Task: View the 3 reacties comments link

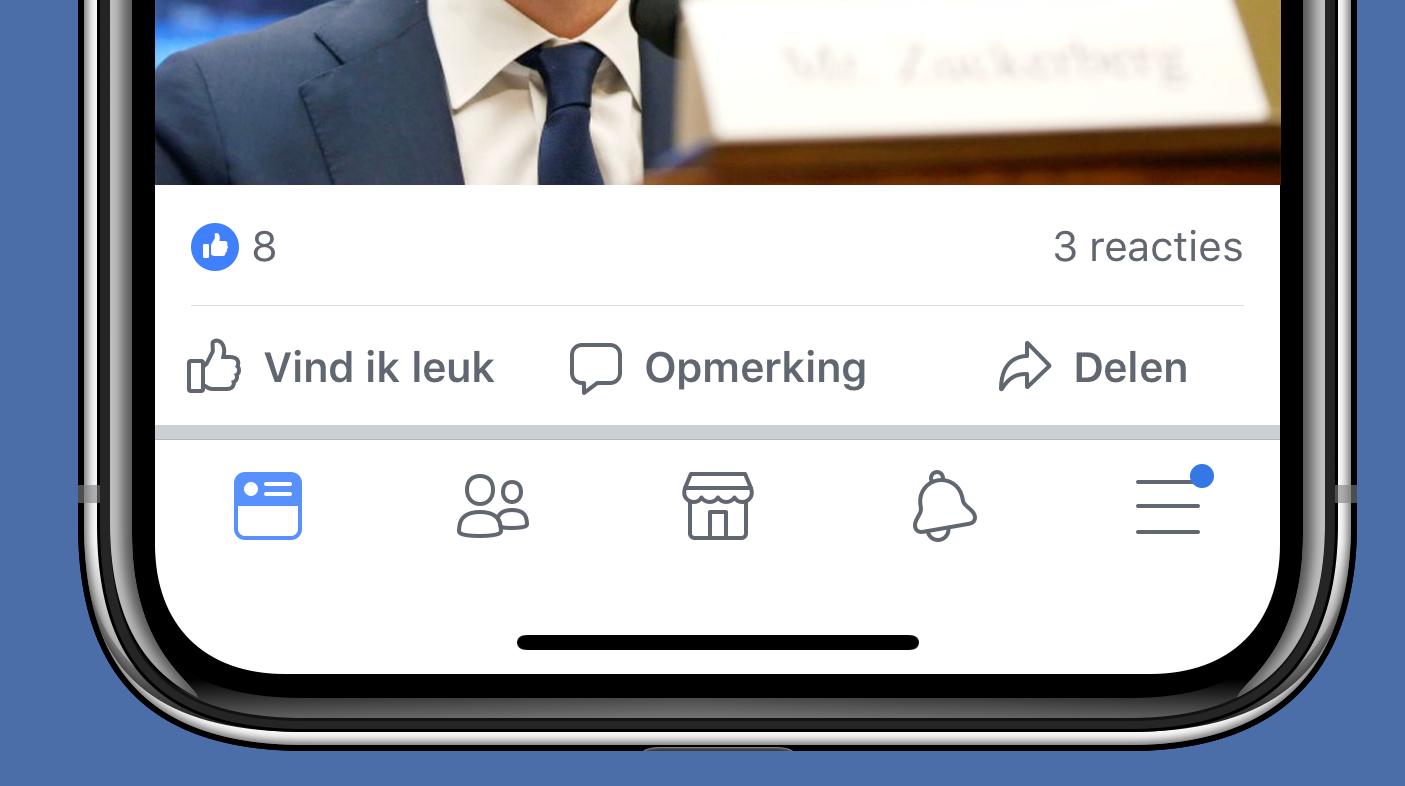Action: tap(1148, 247)
